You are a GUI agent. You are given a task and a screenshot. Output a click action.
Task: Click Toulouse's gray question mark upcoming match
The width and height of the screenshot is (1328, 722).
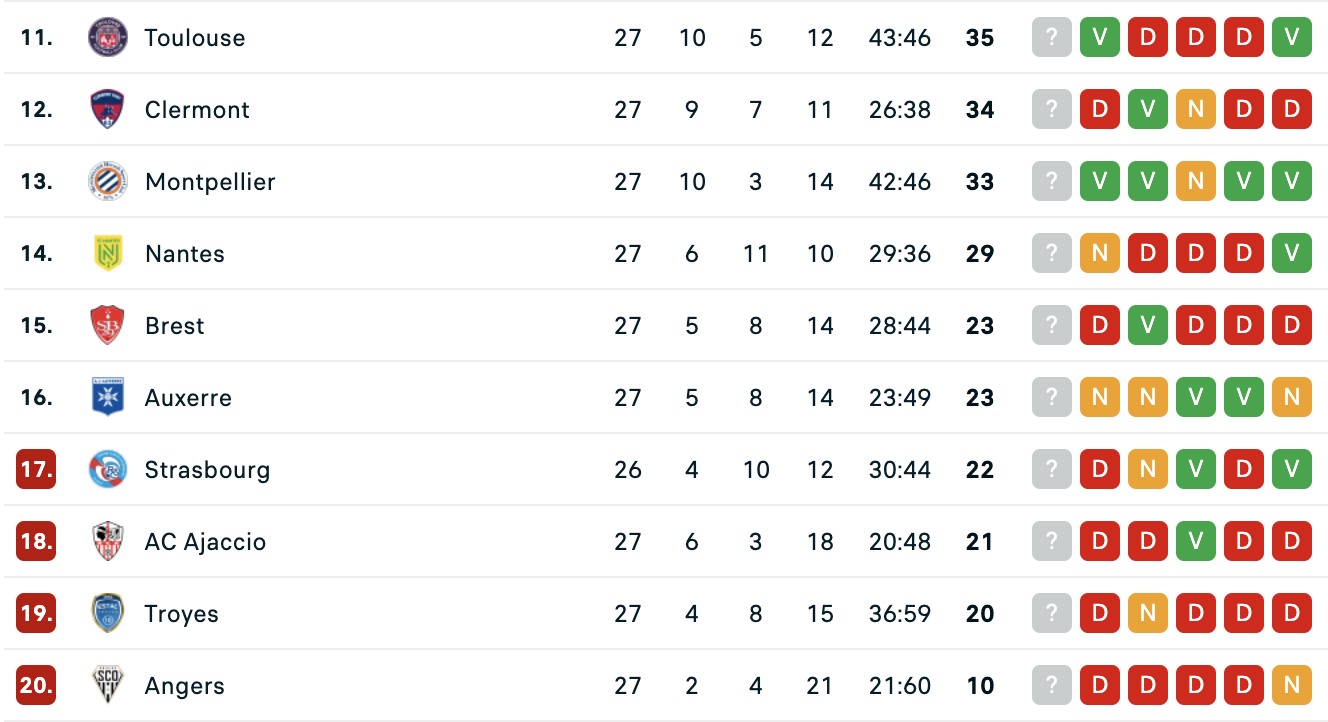1051,38
